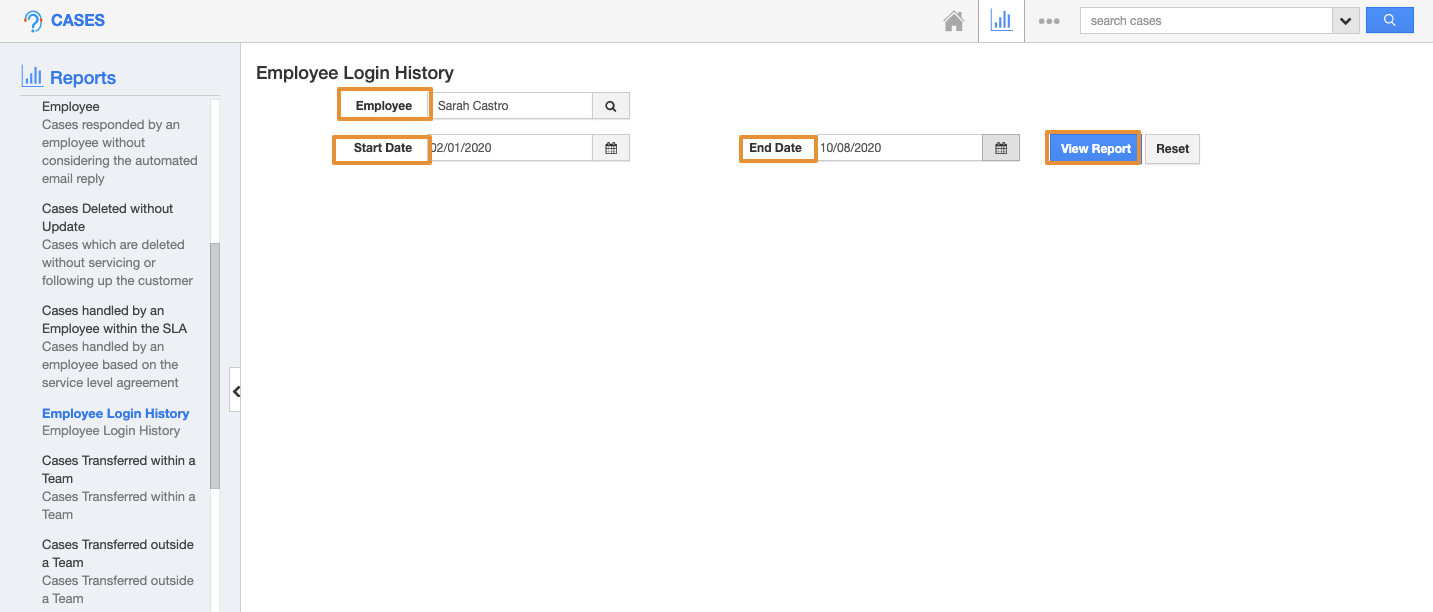The width and height of the screenshot is (1433, 612).
Task: Open Cases Transferred within a Team report
Action: [118, 469]
